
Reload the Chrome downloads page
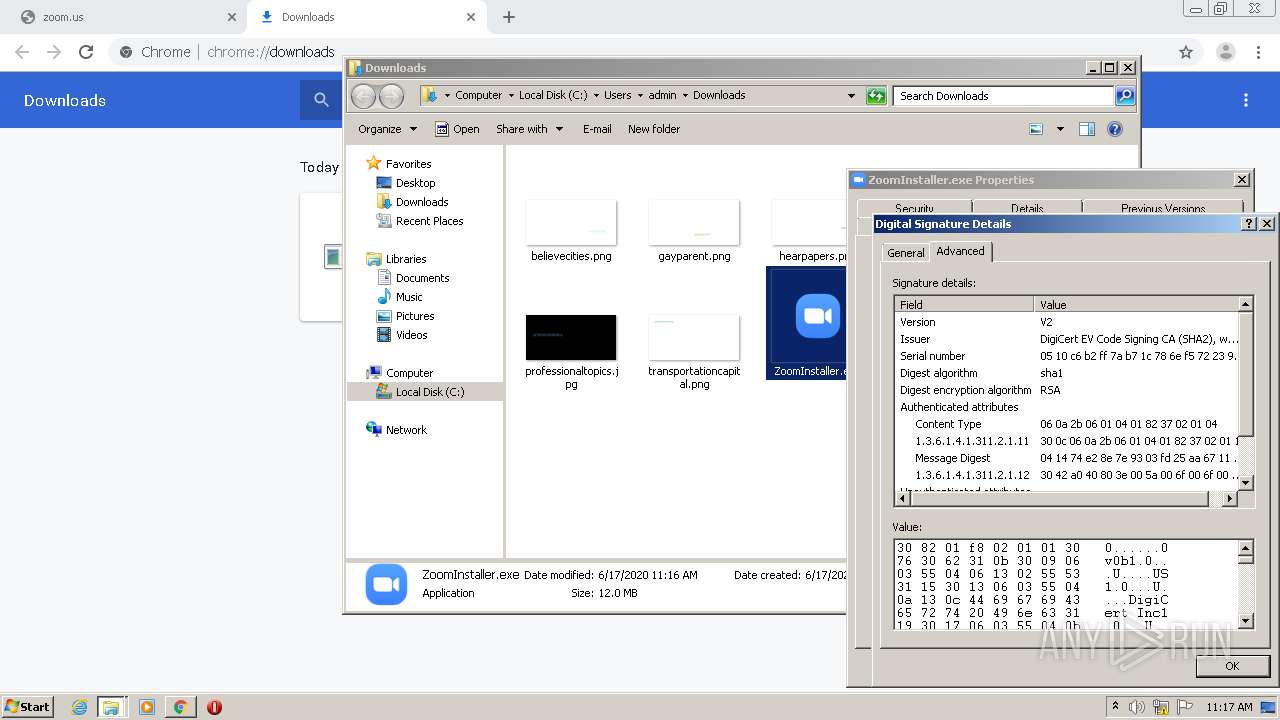[86, 52]
